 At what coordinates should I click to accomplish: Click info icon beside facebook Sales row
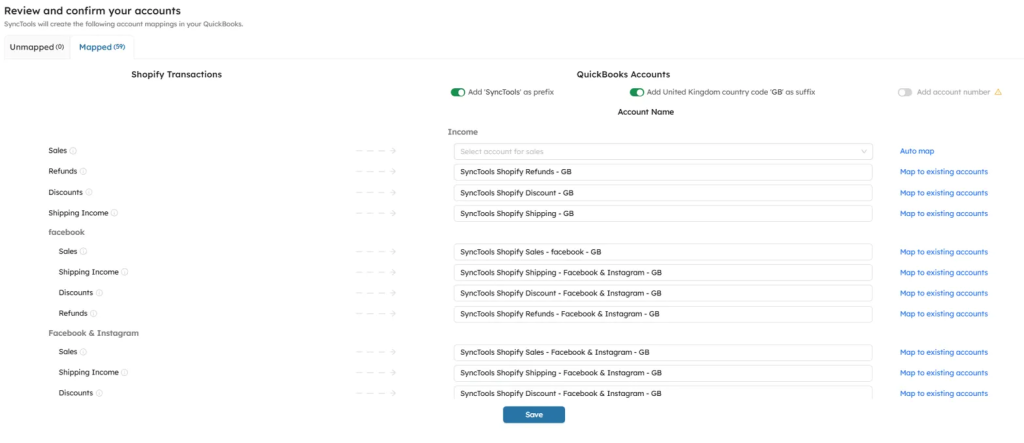click(x=83, y=252)
